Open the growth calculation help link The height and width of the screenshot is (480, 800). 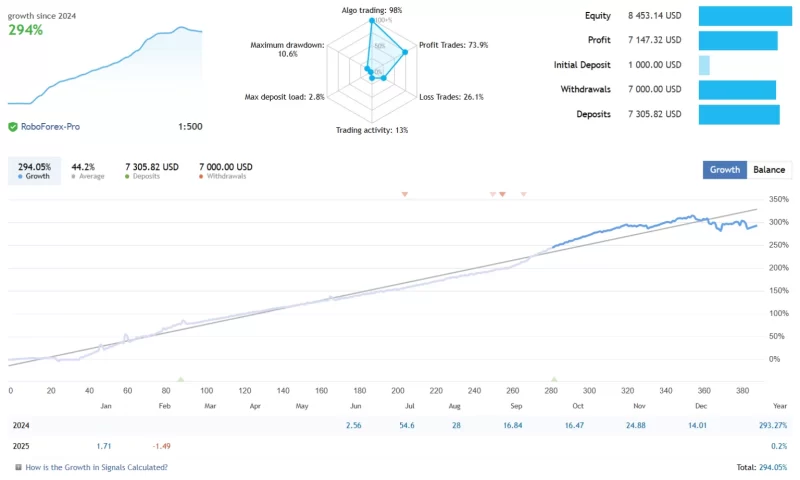96,467
